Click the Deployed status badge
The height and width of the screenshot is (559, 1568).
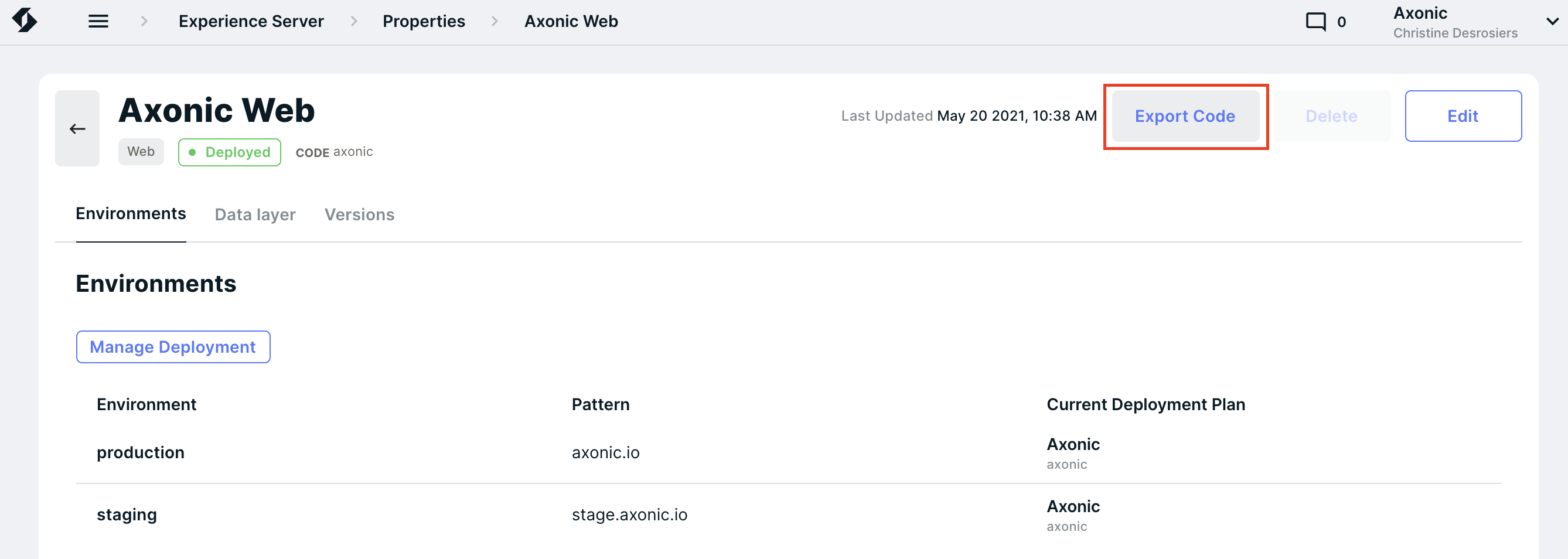point(230,152)
